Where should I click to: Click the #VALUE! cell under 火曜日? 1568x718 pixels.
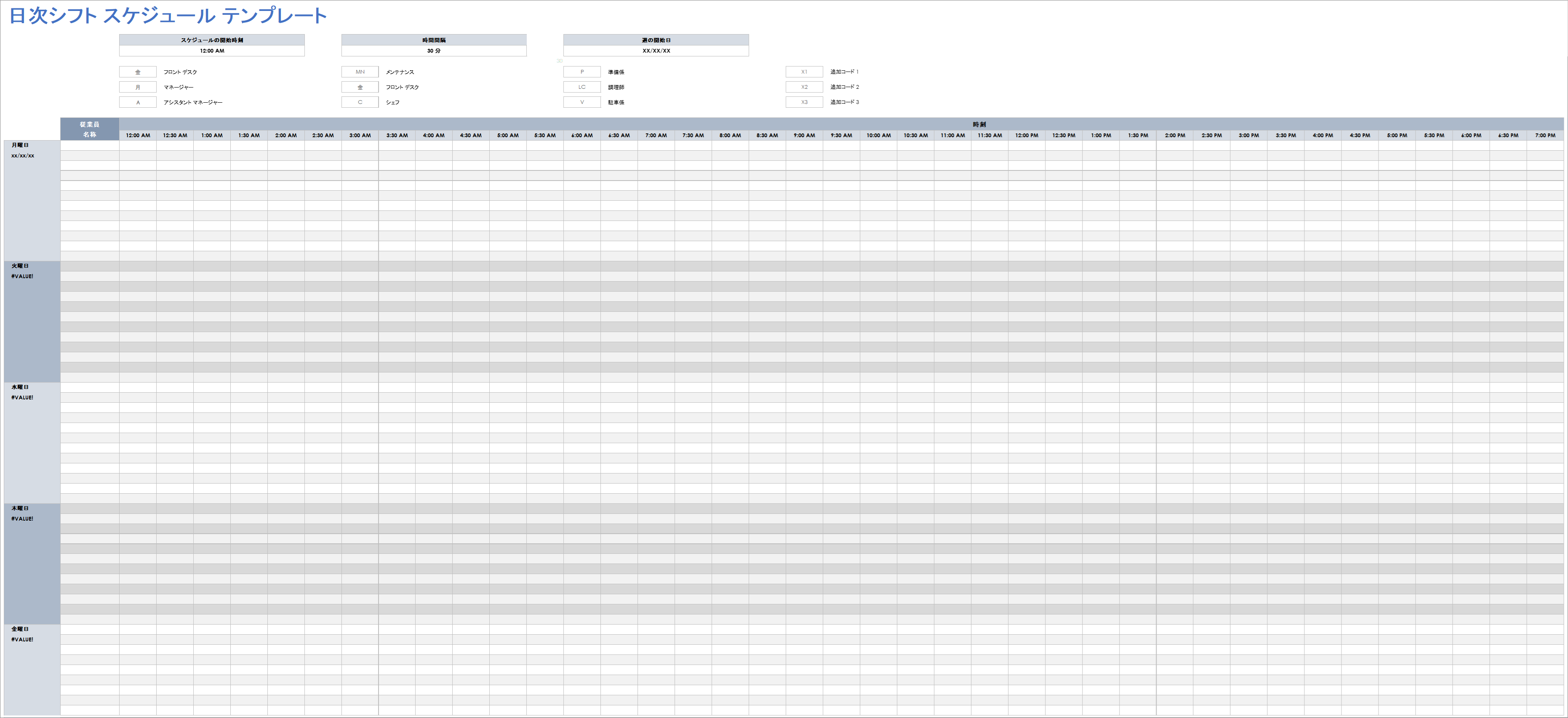pos(22,276)
